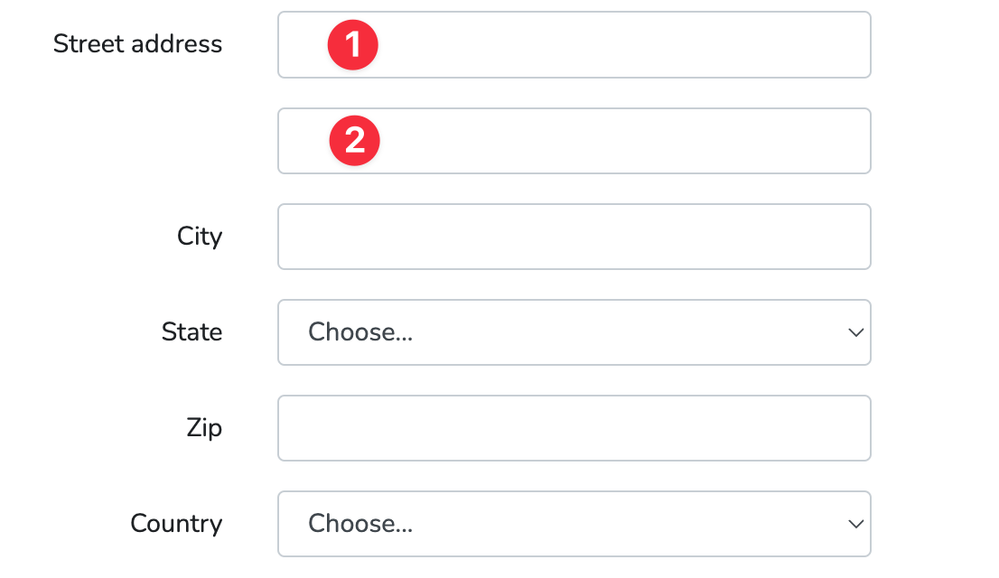The width and height of the screenshot is (999, 578).
Task: Click 'Choose...' text in Country selector
Action: (x=360, y=524)
